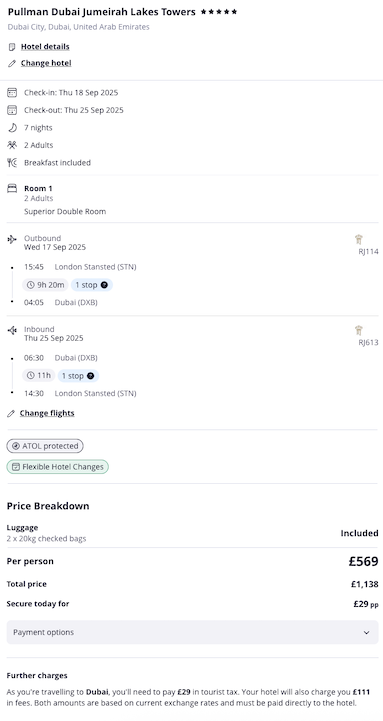Click the Flexible Hotel Changes badge
The width and height of the screenshot is (383, 721).
(x=57, y=467)
